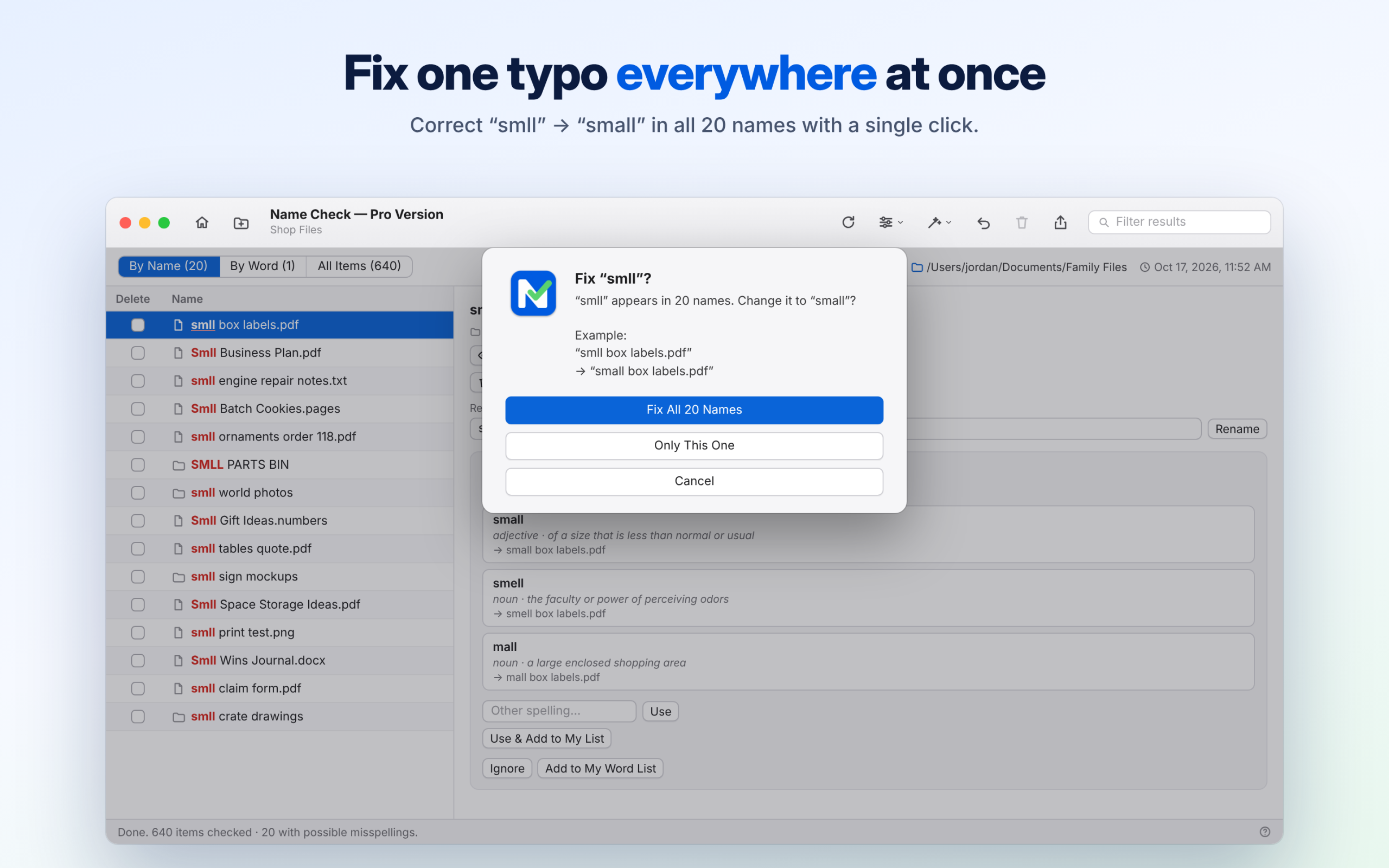Click Add to My Word List button
The width and height of the screenshot is (1389, 868).
click(600, 769)
